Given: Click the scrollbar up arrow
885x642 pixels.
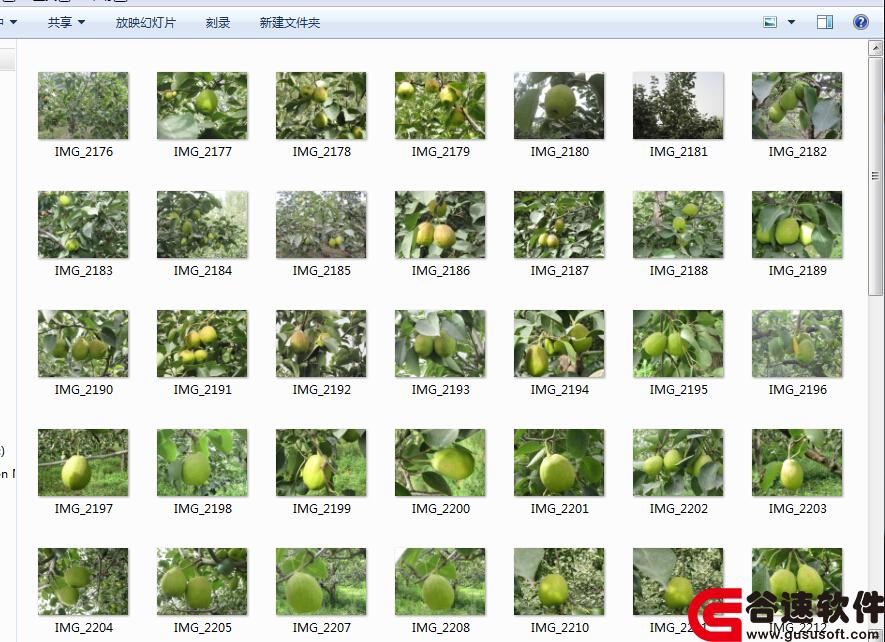Looking at the screenshot, I should click(875, 48).
